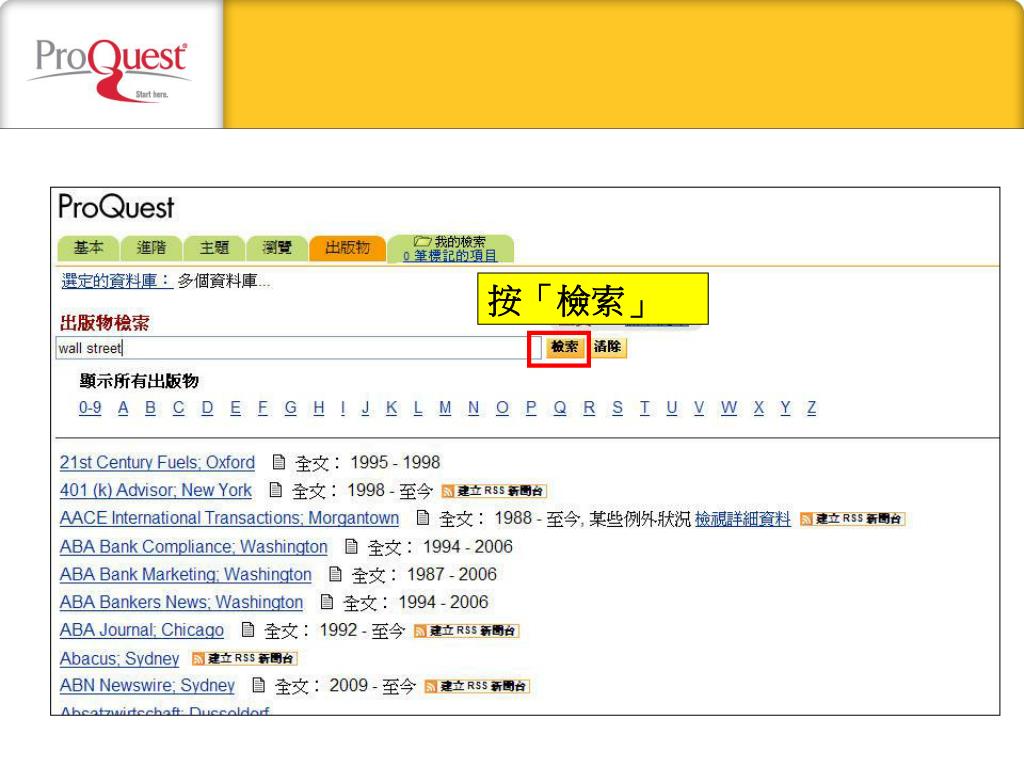This screenshot has height=768, width=1024.
Task: Browse publications starting with T
Action: 645,408
